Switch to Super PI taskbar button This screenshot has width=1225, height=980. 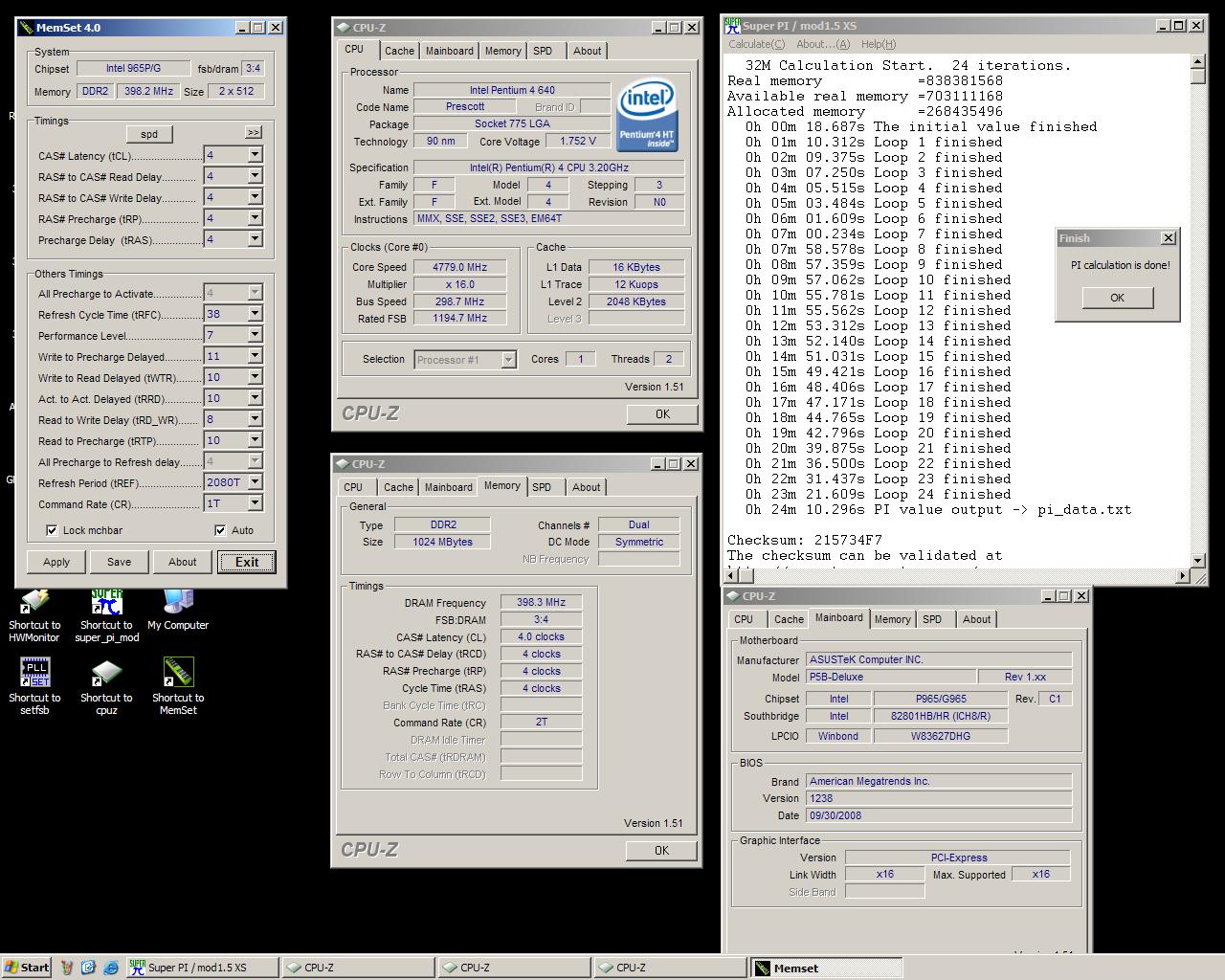point(201,968)
